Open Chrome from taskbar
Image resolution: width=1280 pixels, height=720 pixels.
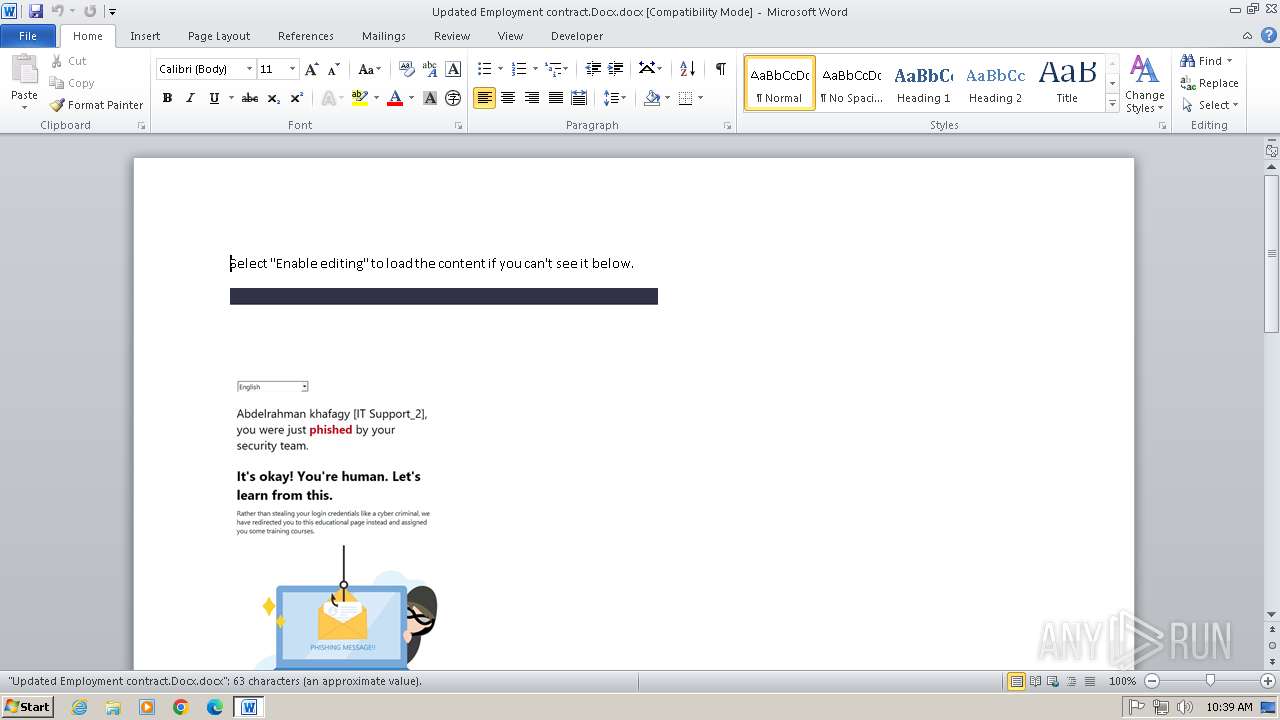tap(181, 707)
